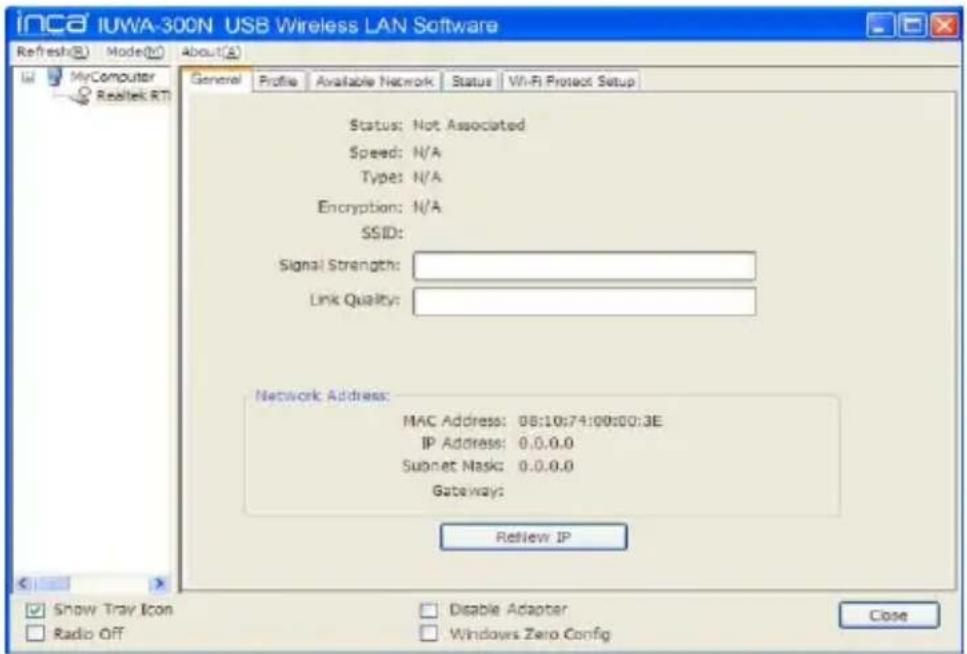This screenshot has width=967, height=654.
Task: Switch to the Profile tab
Action: pos(278,81)
